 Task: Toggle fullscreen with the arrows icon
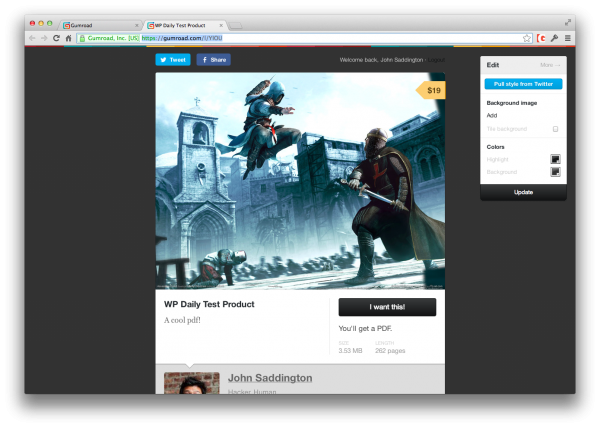568,23
